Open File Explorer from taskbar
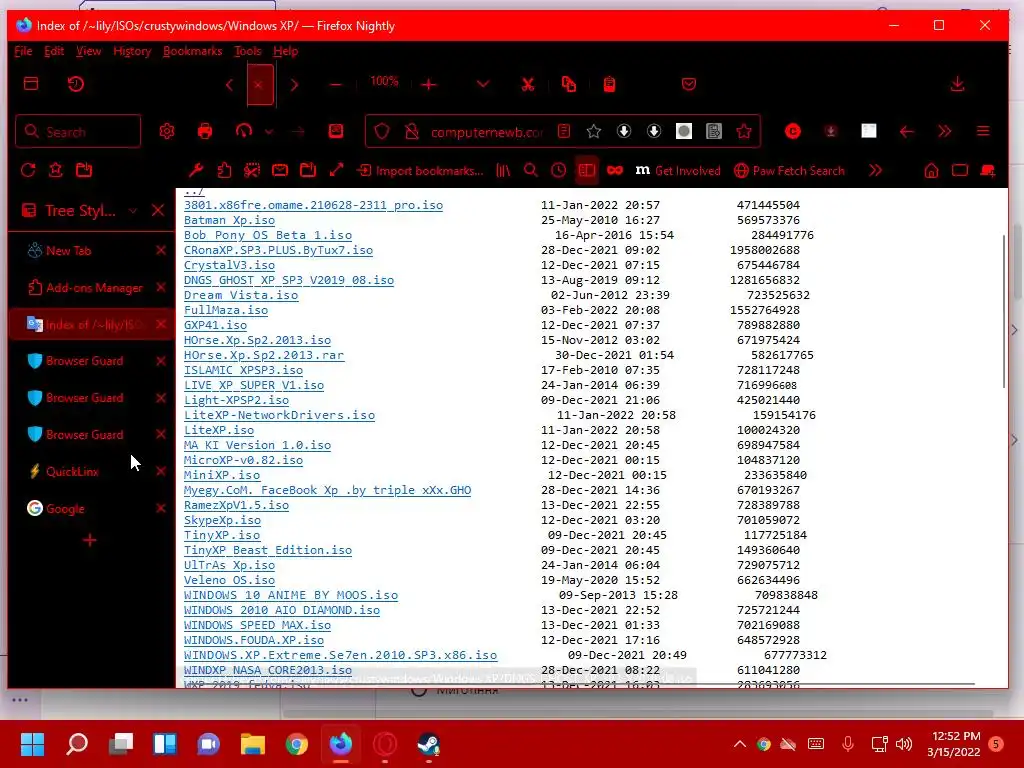 (253, 744)
